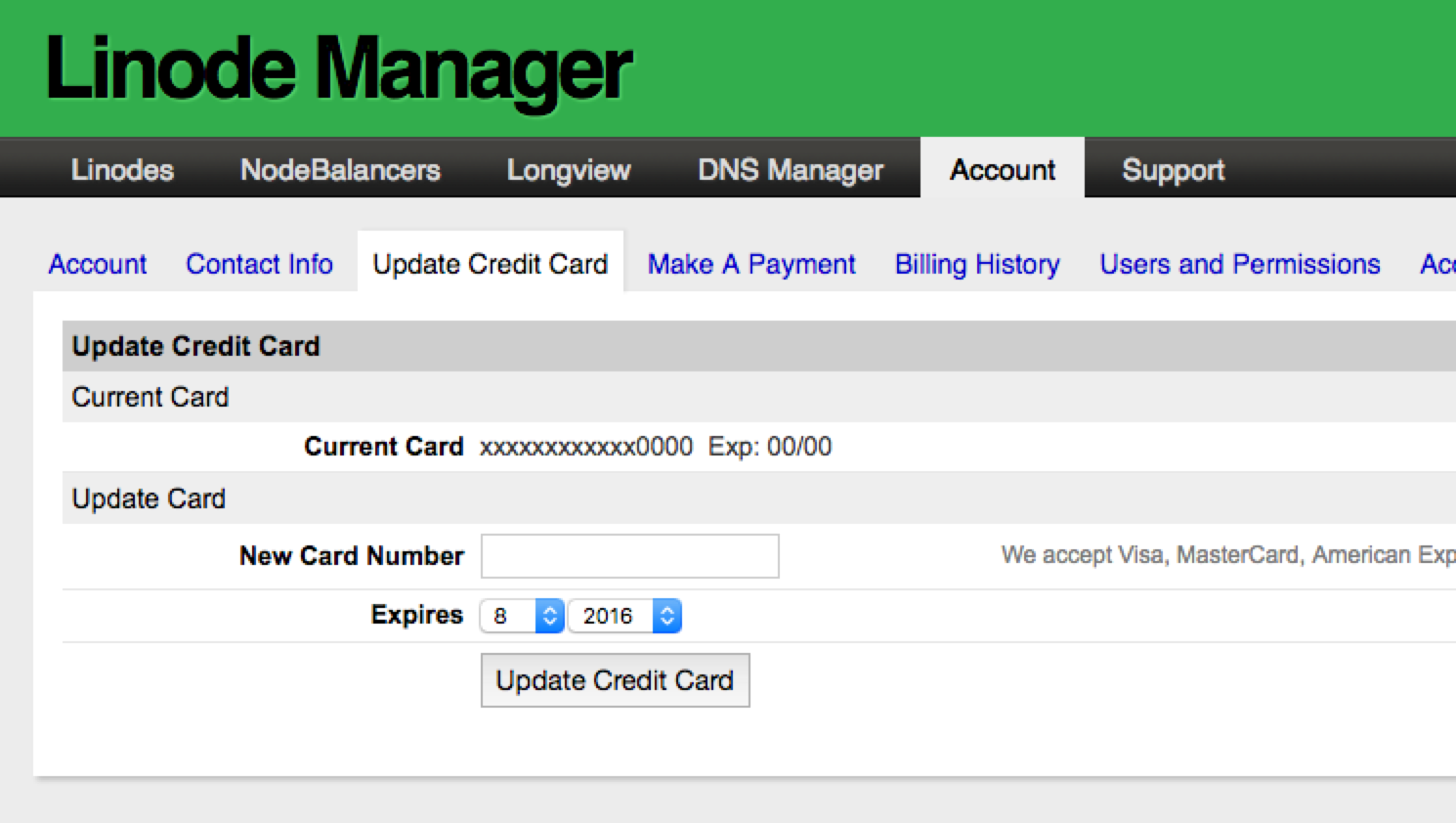Screen dimensions: 1456x823
Task: Go to NodeBalancers section
Action: (x=340, y=170)
